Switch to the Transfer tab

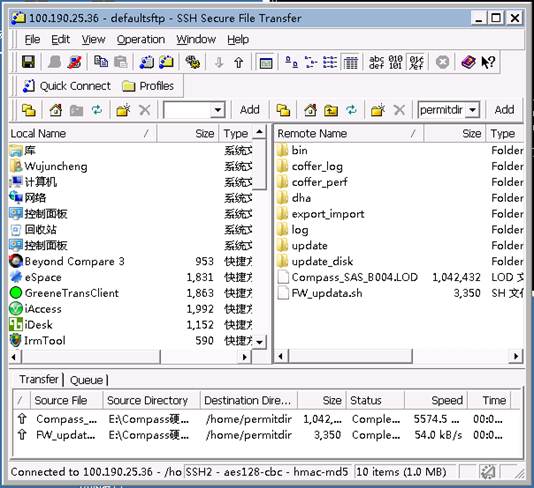click(39, 379)
